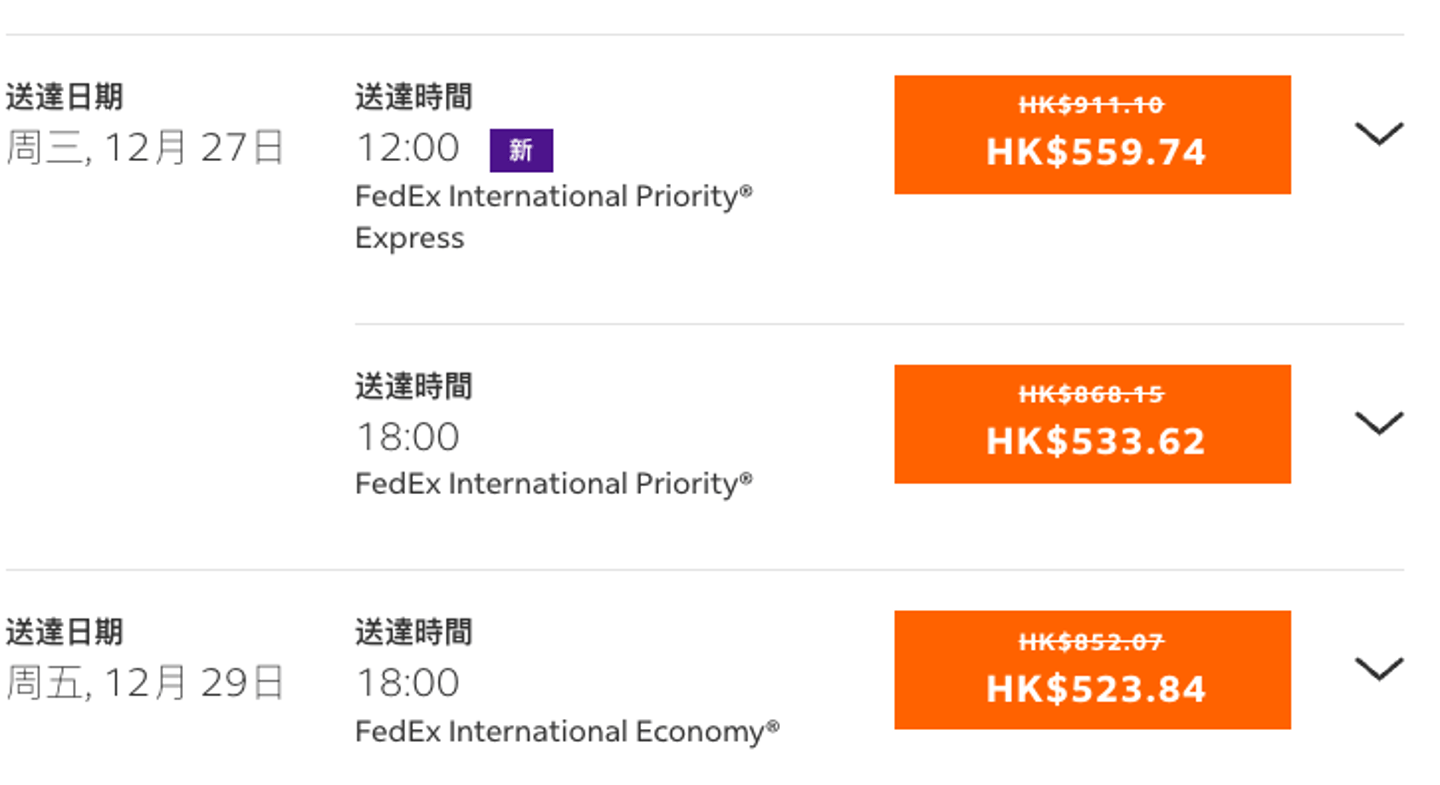Click the 送達時間 label above 12:00
The image size is (1440, 785).
coord(413,97)
